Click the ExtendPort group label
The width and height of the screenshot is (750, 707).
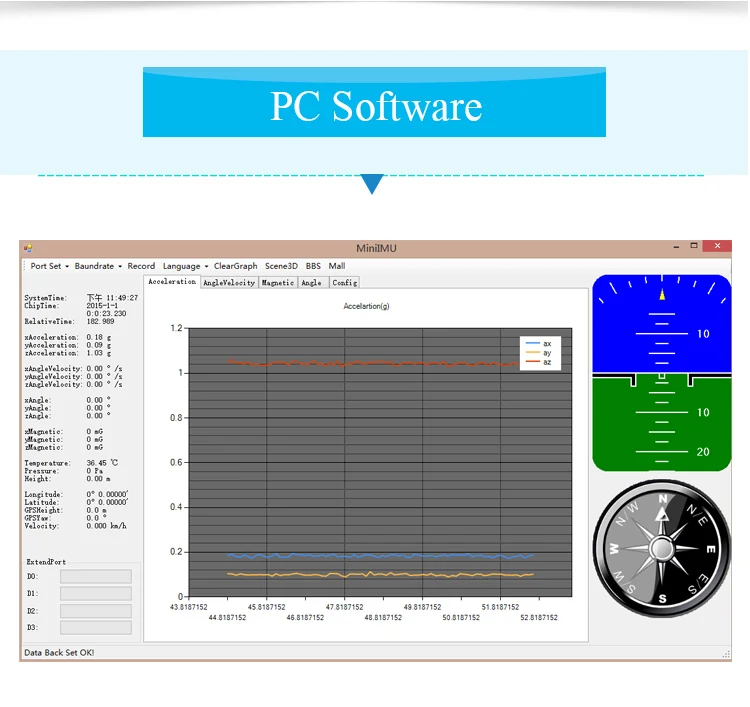pos(46,562)
